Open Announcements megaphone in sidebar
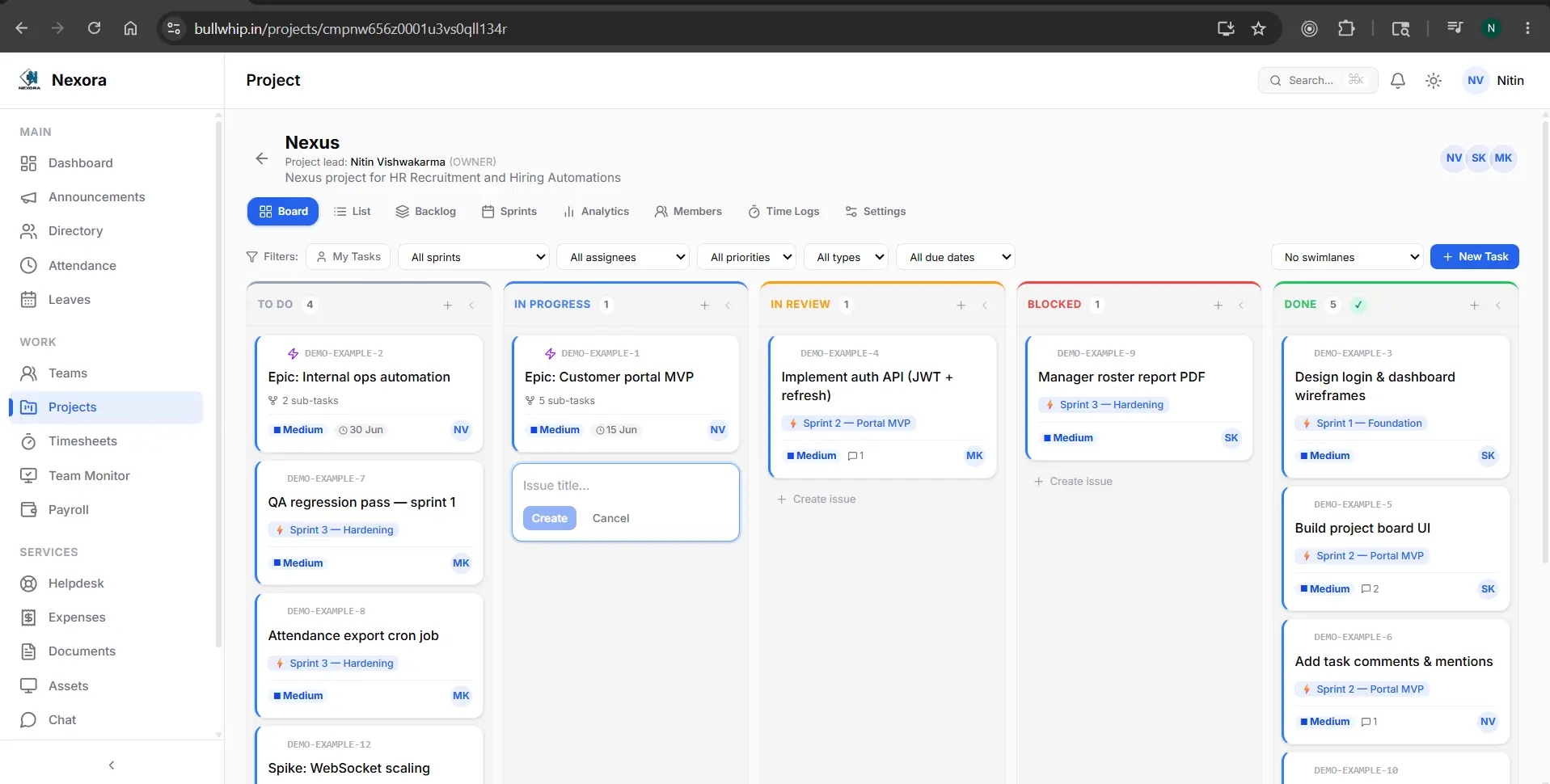 (106, 197)
